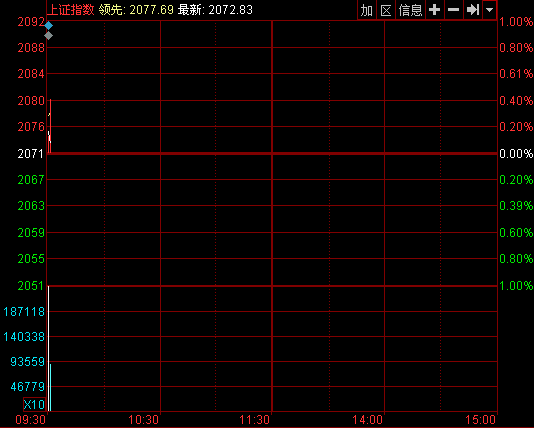This screenshot has width=534, height=428.
Task: Click the 最新 2072.83 latest value
Action: [x=215, y=10]
